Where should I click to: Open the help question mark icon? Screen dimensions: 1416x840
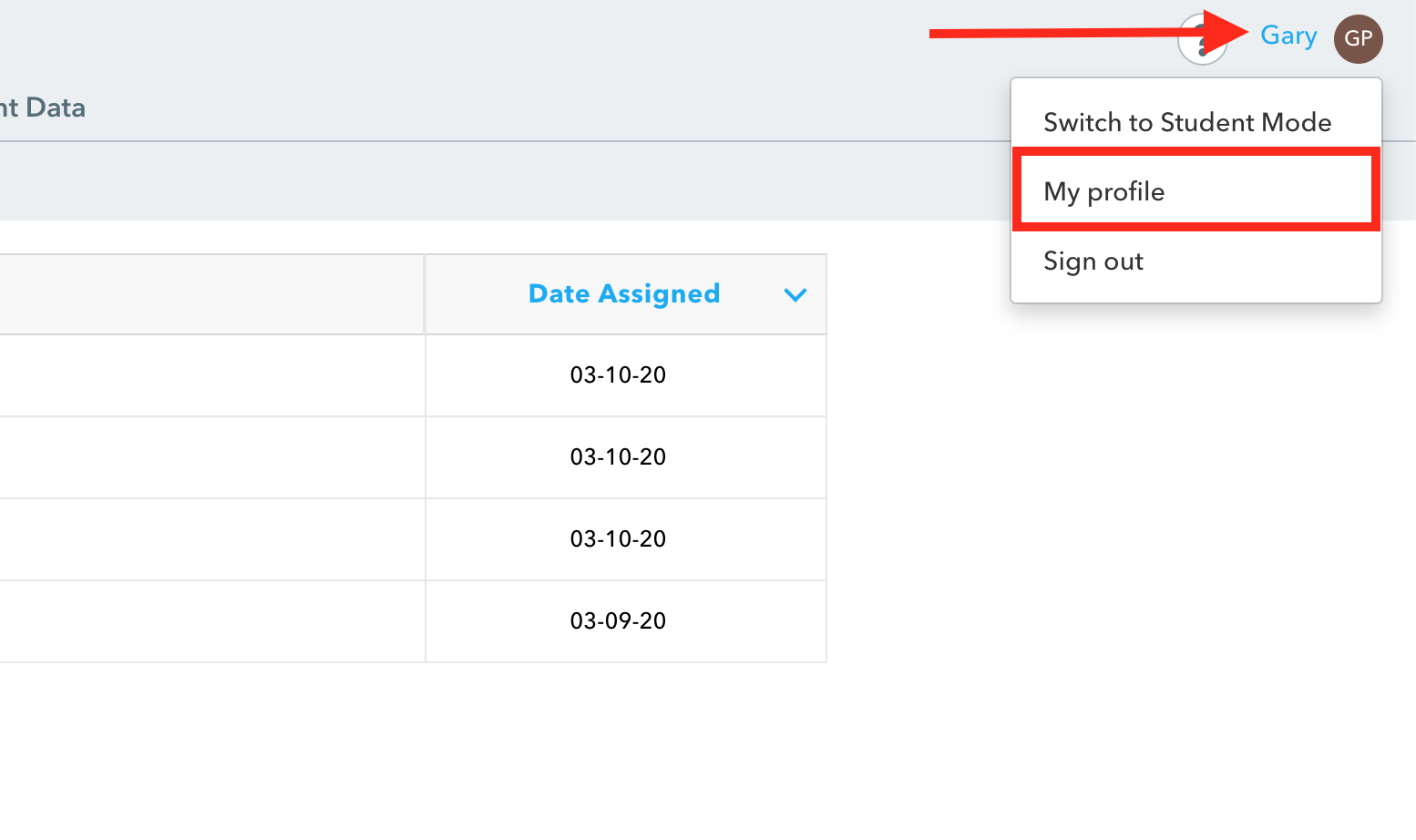[1202, 40]
